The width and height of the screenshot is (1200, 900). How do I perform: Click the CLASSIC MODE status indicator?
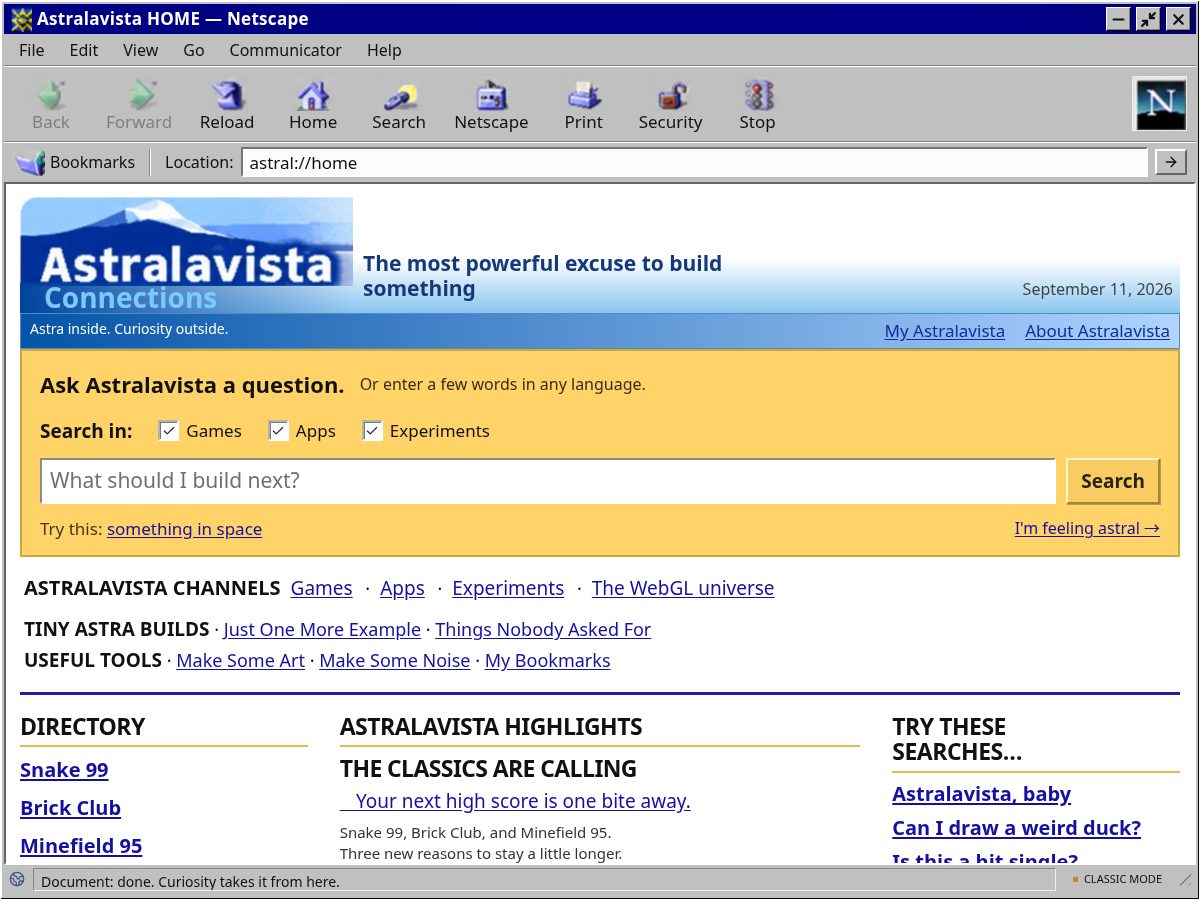1117,880
